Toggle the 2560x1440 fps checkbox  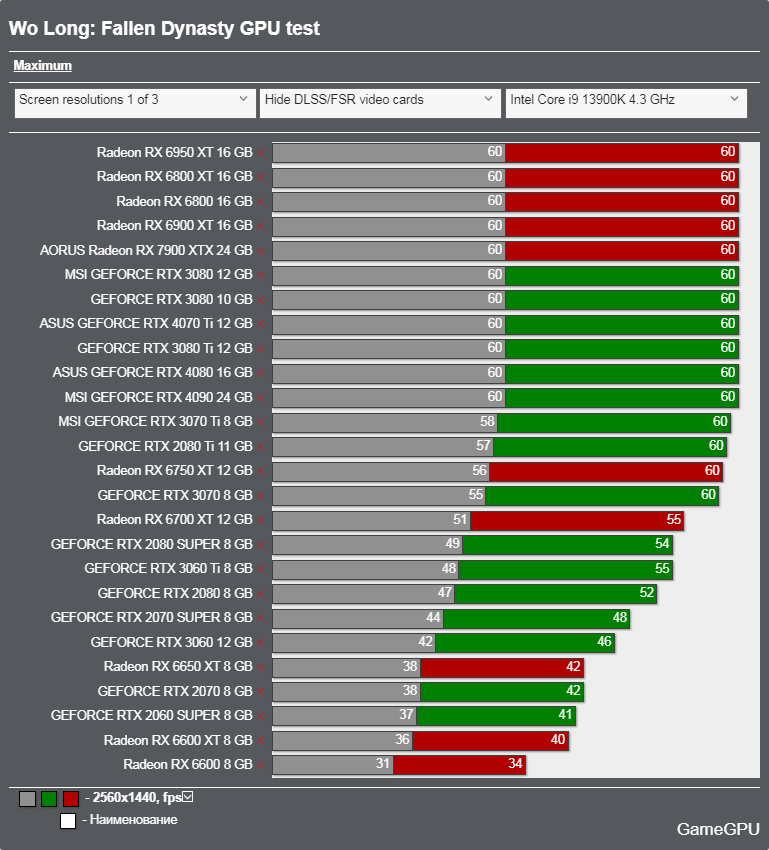pos(188,797)
